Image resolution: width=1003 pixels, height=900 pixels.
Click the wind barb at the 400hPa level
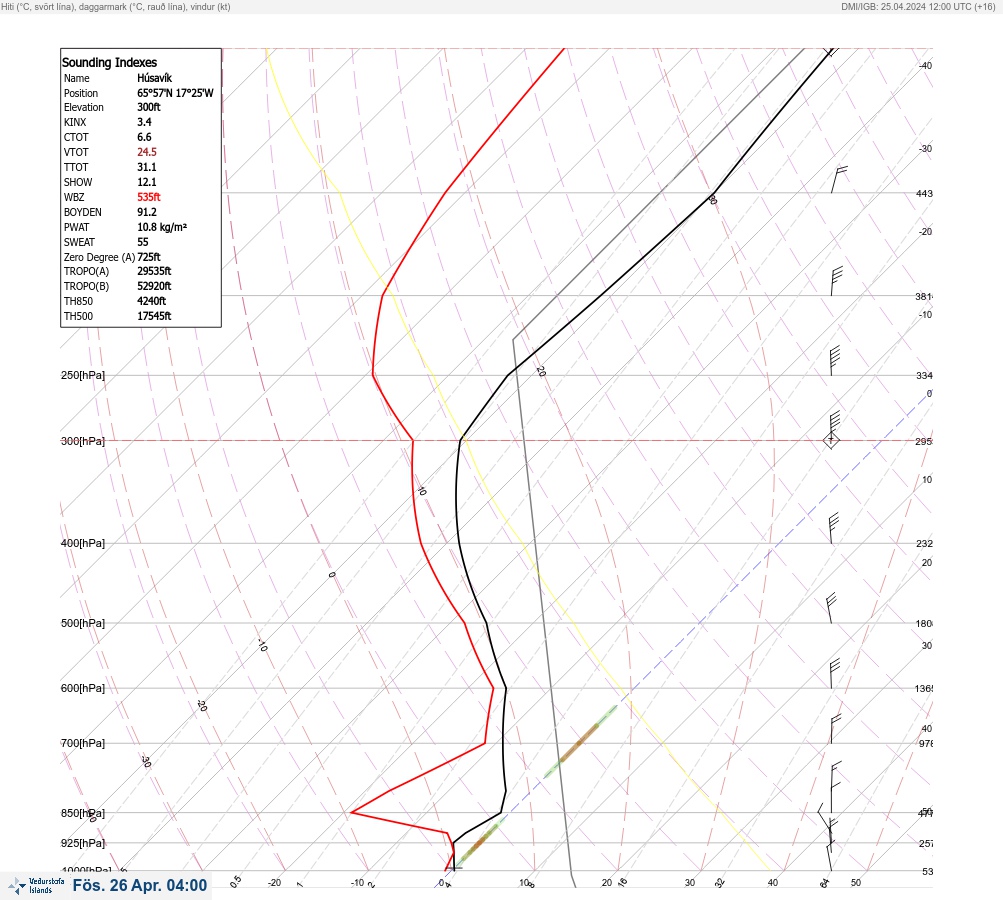click(x=833, y=528)
